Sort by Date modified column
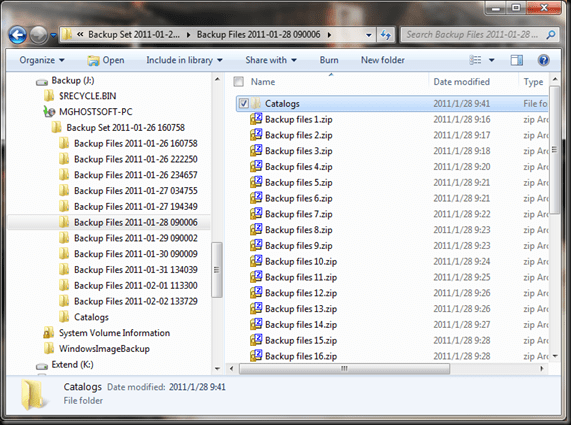 tap(461, 82)
